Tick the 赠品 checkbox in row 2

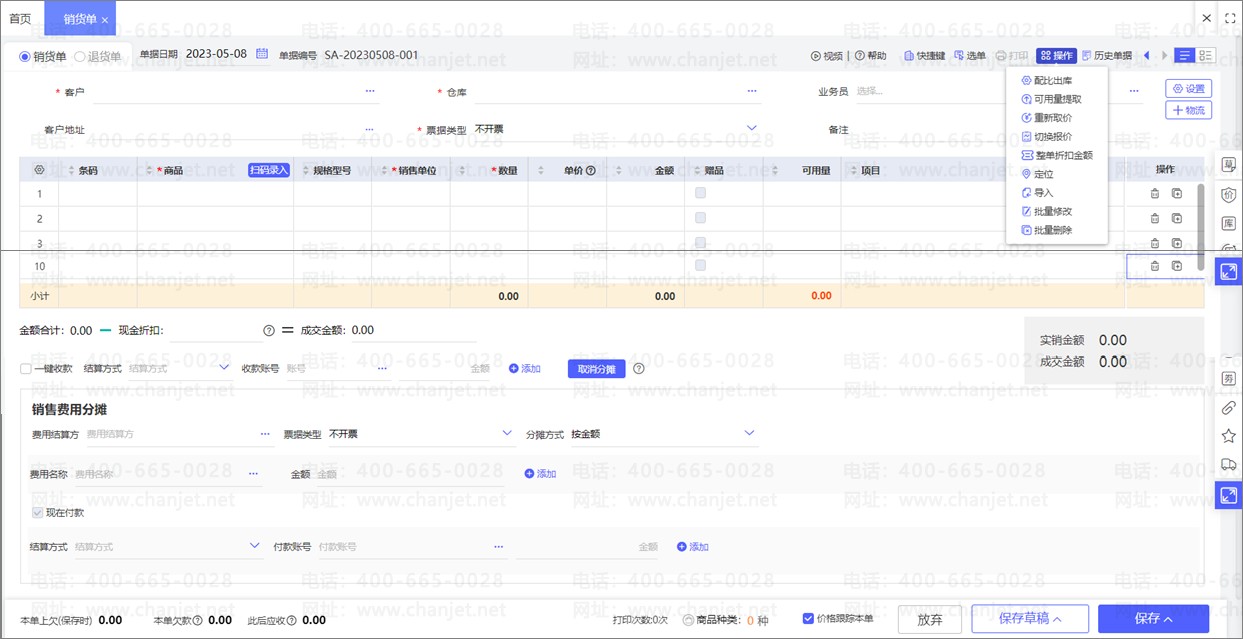click(700, 217)
